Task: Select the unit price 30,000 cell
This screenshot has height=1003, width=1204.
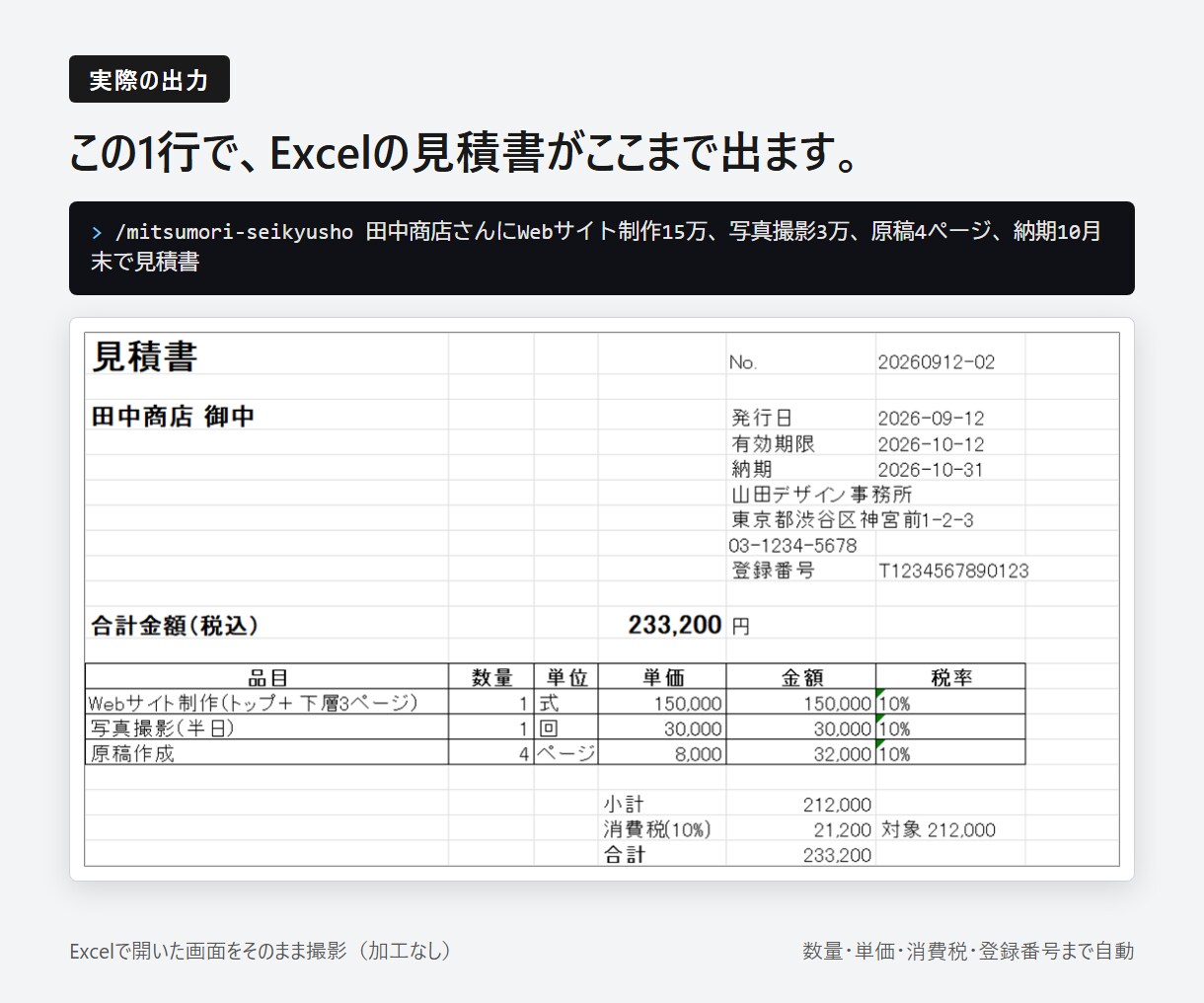Action: 662,728
